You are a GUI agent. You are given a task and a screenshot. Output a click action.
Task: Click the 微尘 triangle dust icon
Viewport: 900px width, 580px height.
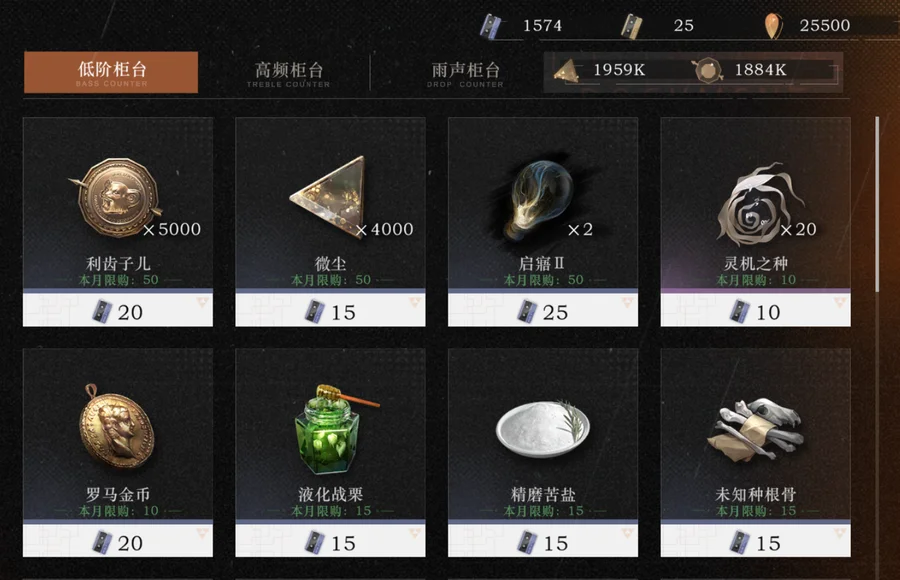tap(328, 194)
